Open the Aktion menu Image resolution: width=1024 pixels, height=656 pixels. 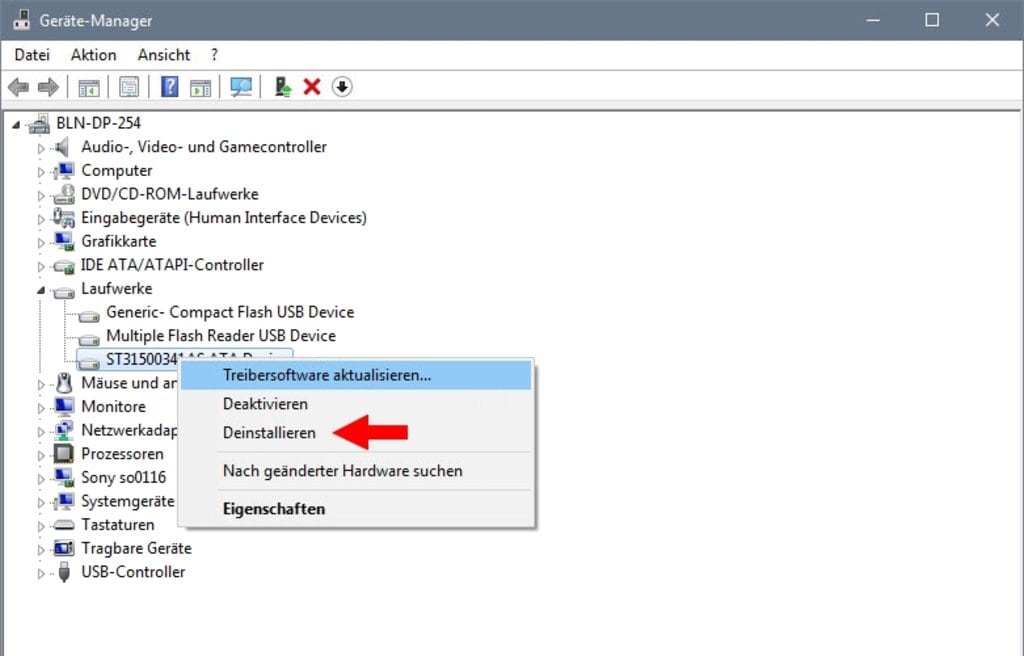[93, 55]
